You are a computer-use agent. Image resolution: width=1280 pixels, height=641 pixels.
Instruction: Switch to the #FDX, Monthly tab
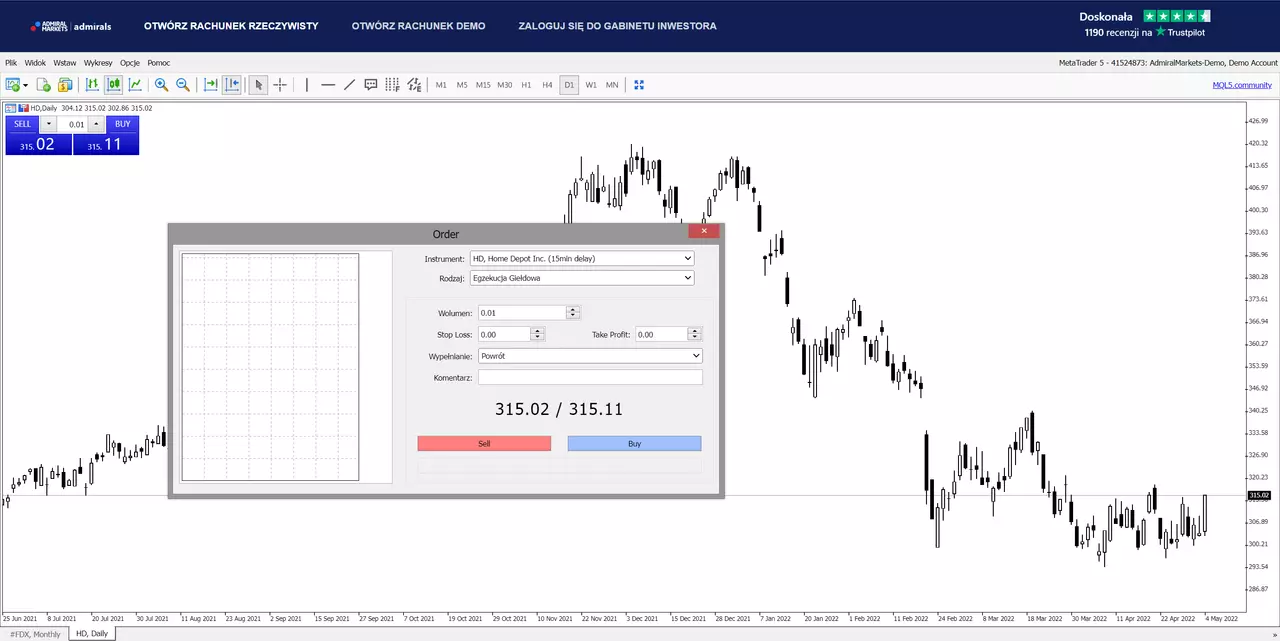(35, 634)
